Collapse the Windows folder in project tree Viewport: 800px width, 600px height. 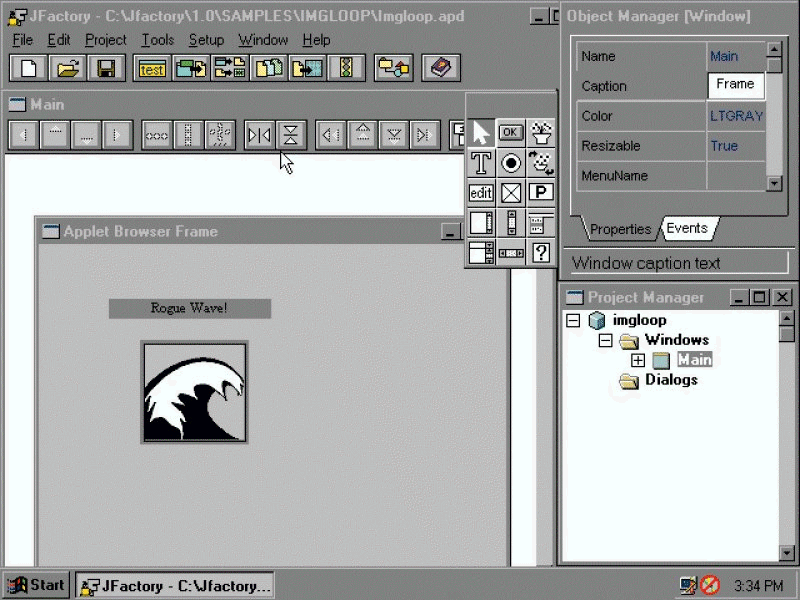click(x=606, y=341)
